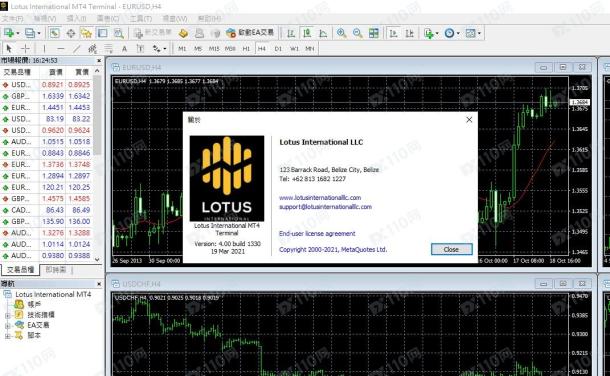
Task: Switch timeframe to H1
Action: 246,49
